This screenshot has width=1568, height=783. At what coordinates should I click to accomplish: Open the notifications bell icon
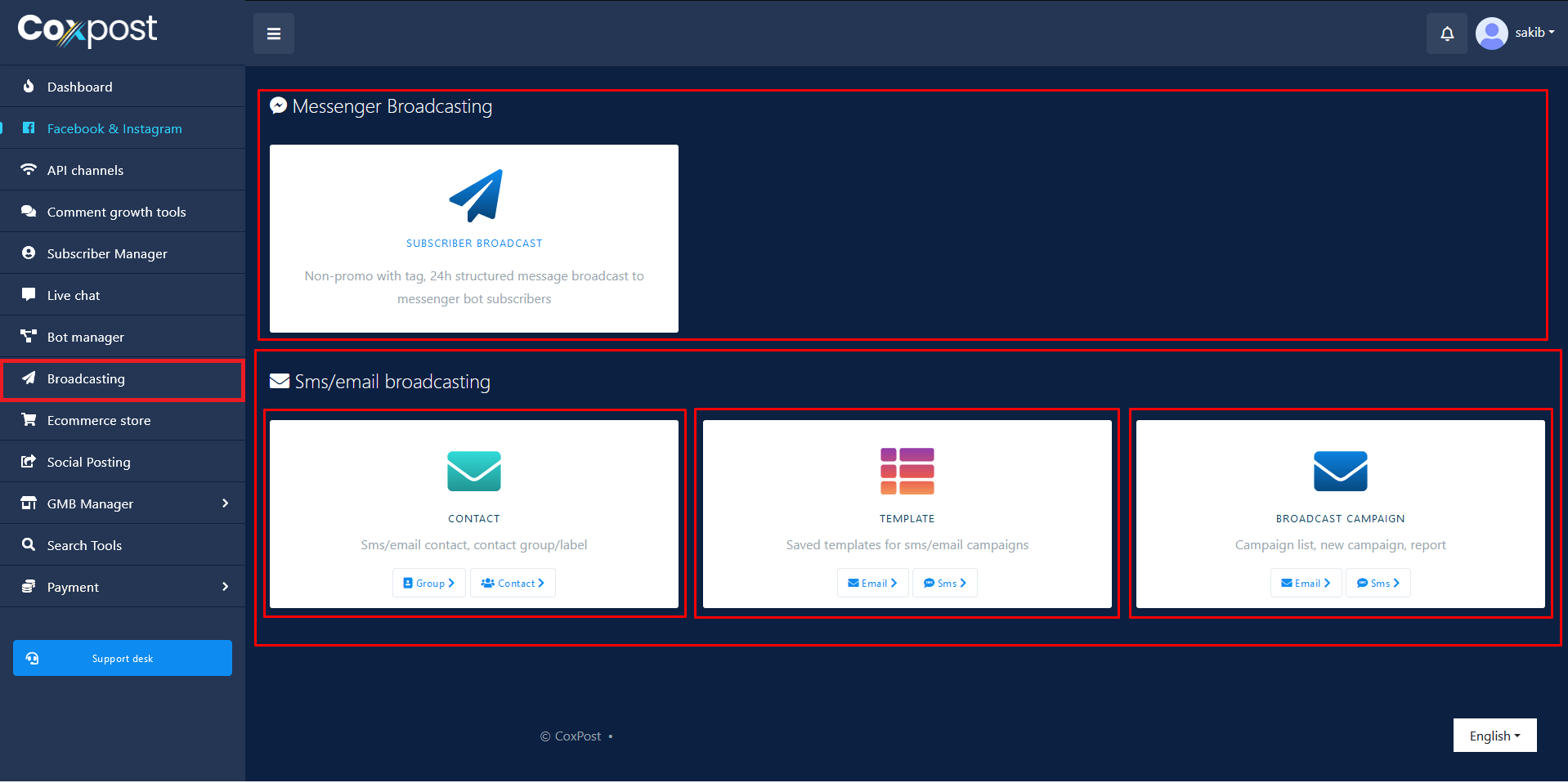tap(1446, 34)
